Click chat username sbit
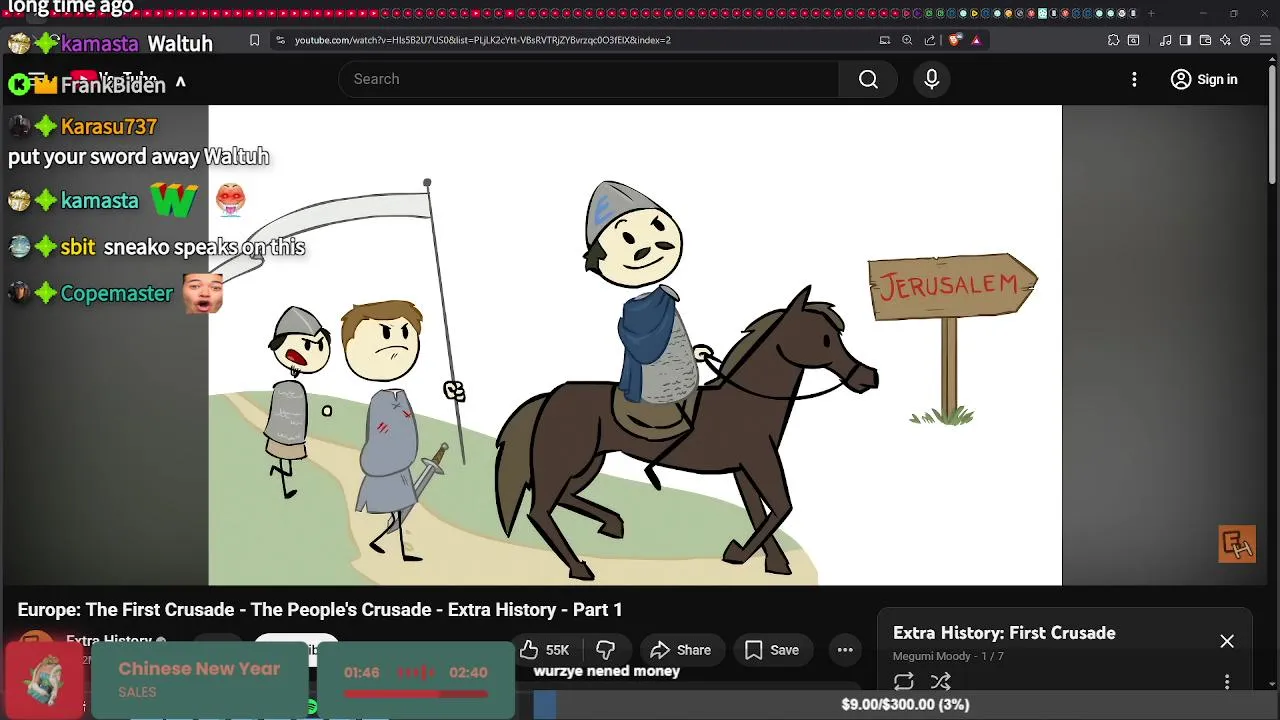This screenshot has height=720, width=1280. tap(78, 247)
